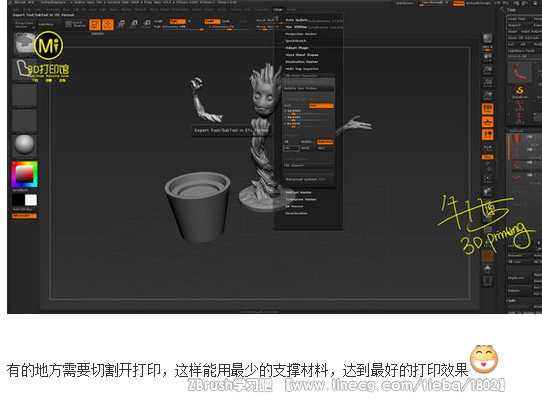
Task: Open Advanced options in 3D Print Exporter
Action: pos(308,179)
